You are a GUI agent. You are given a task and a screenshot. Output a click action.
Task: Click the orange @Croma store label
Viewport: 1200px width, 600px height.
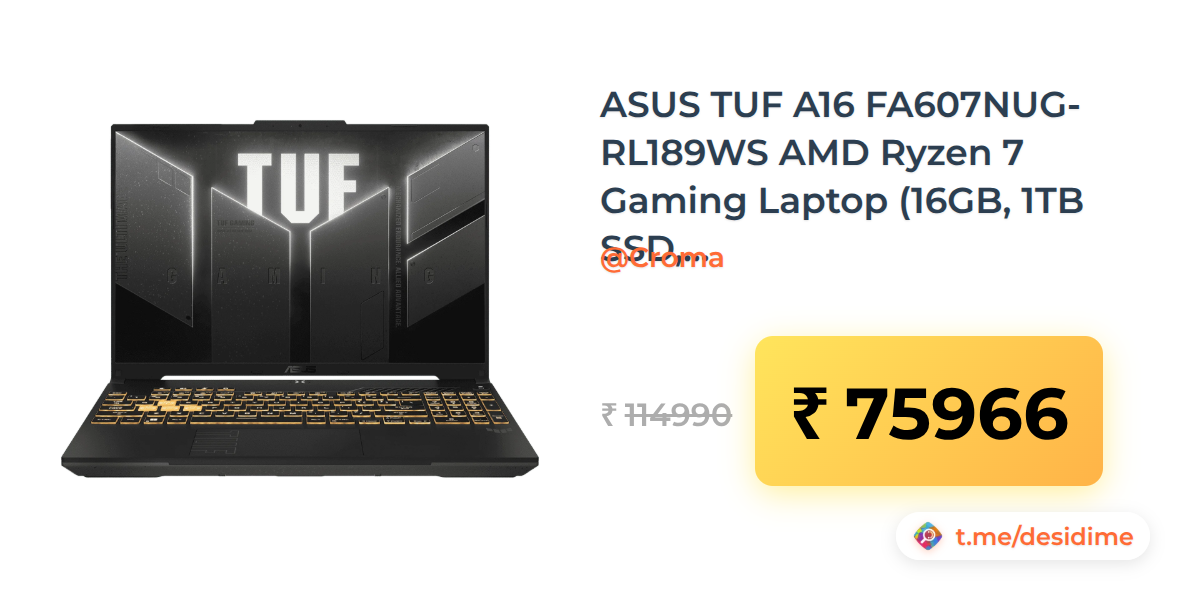coord(662,259)
